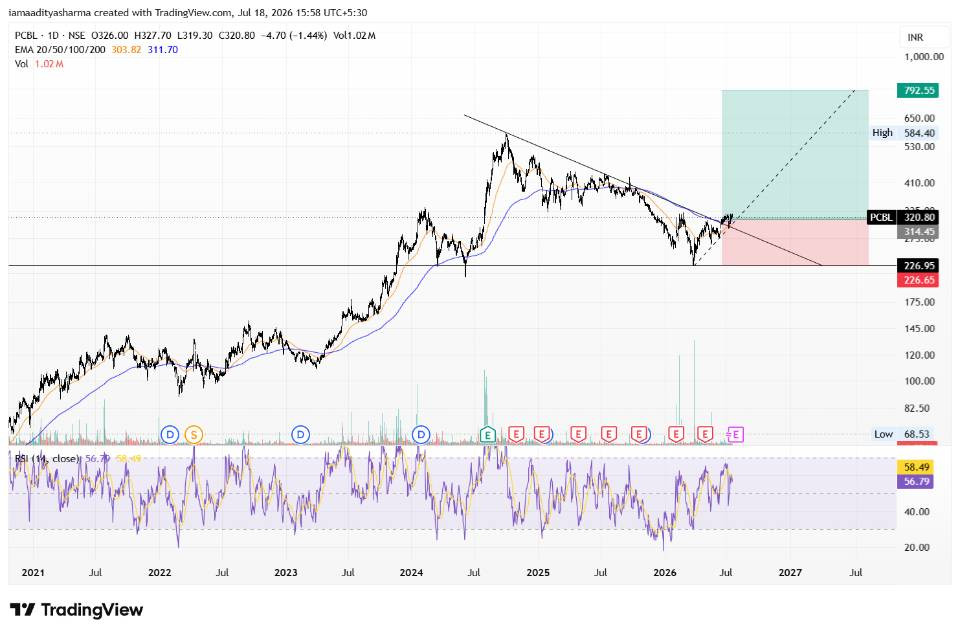Click the 2025 label on time axis
This screenshot has width=960, height=635.
click(x=538, y=573)
